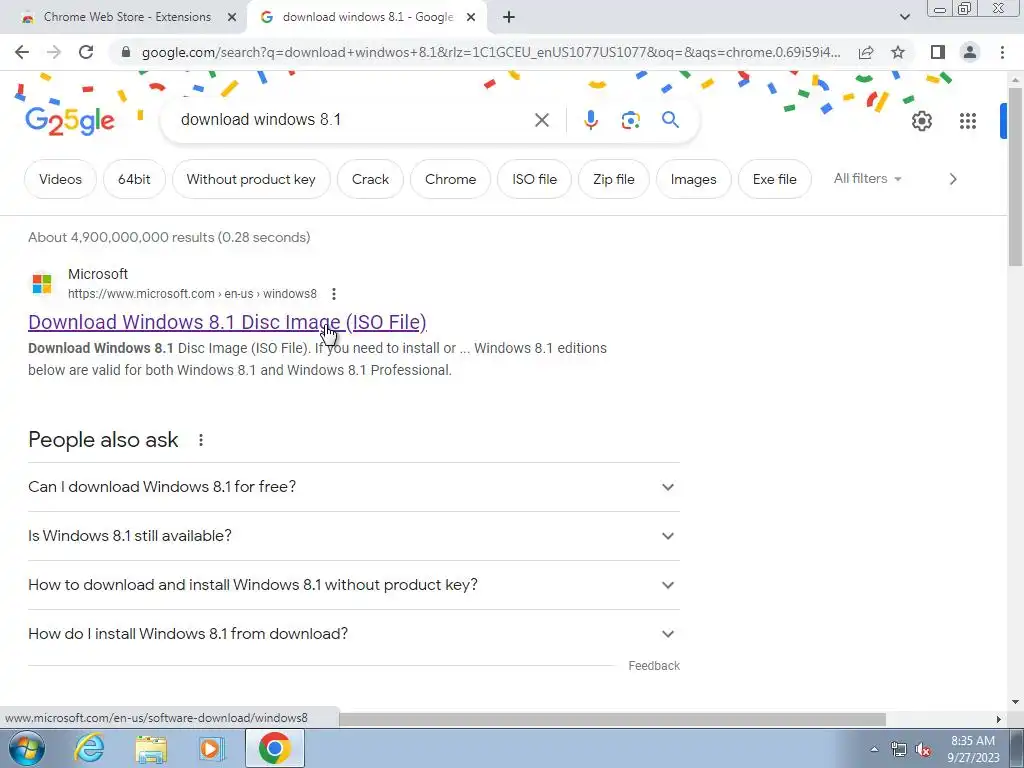The width and height of the screenshot is (1024, 768).
Task: Click the horizontal scrollbar thumb
Action: 612,719
